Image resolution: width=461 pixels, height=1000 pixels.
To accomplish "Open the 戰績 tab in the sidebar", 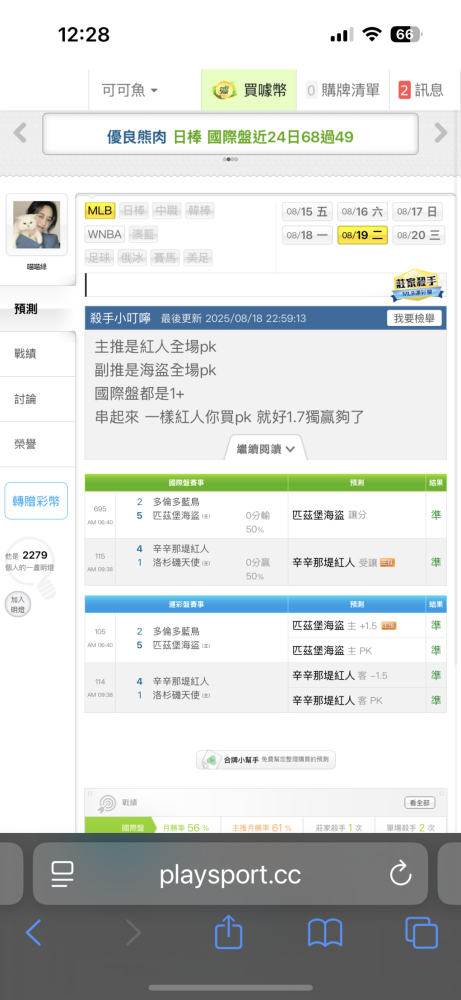I will (26, 354).
